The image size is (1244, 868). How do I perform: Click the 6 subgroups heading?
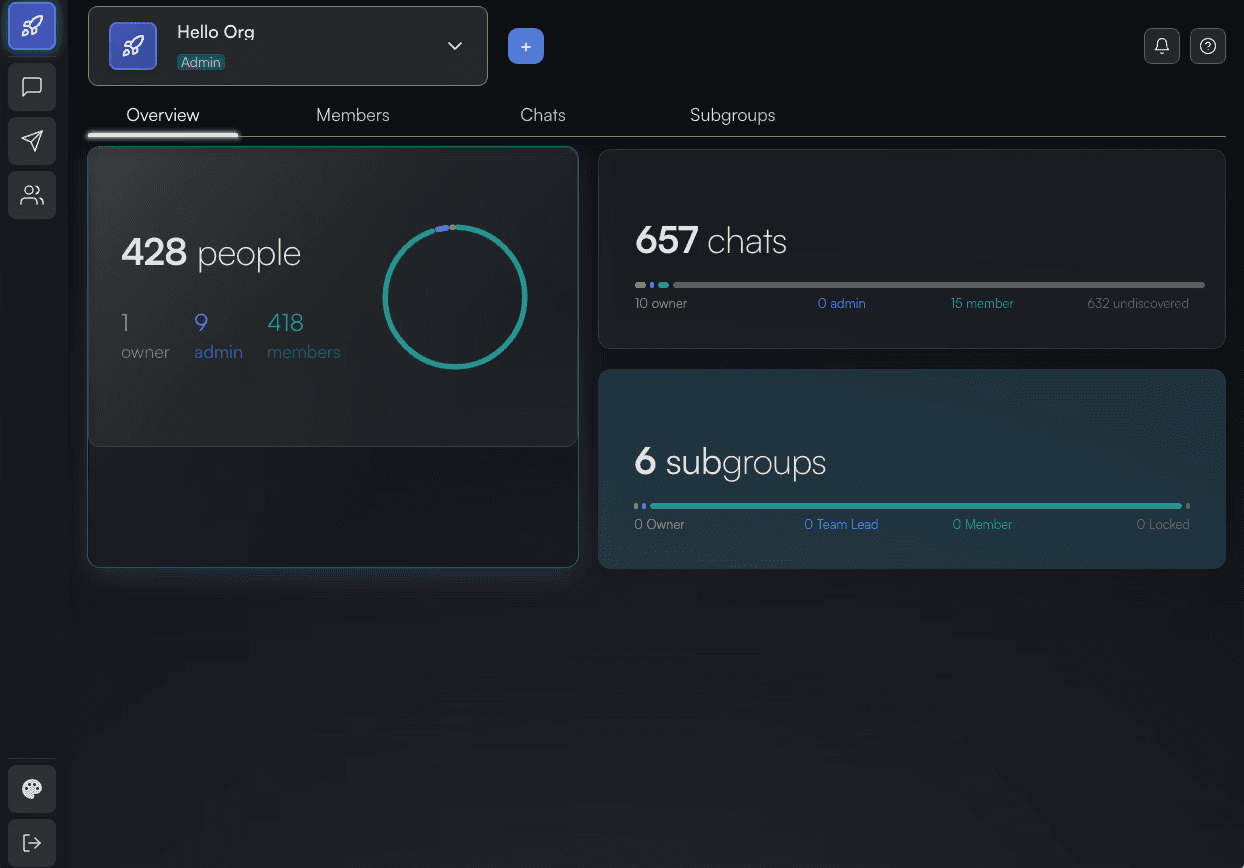(730, 462)
